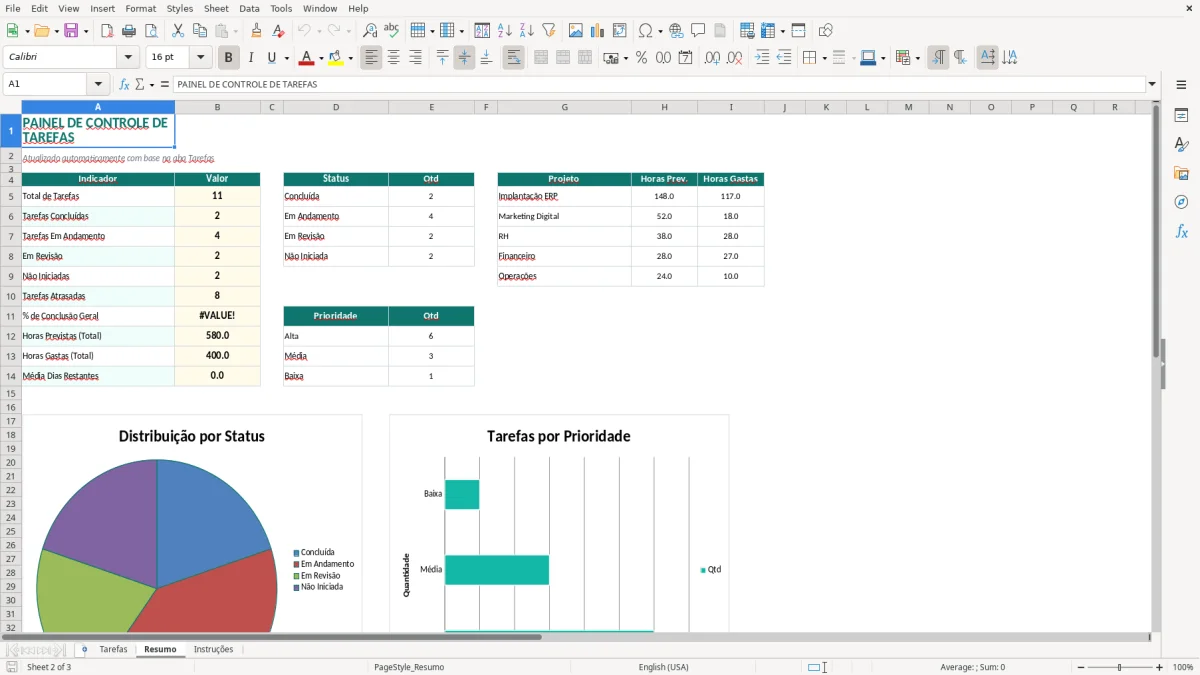1200x675 pixels.
Task: Insert an image
Action: tap(576, 31)
